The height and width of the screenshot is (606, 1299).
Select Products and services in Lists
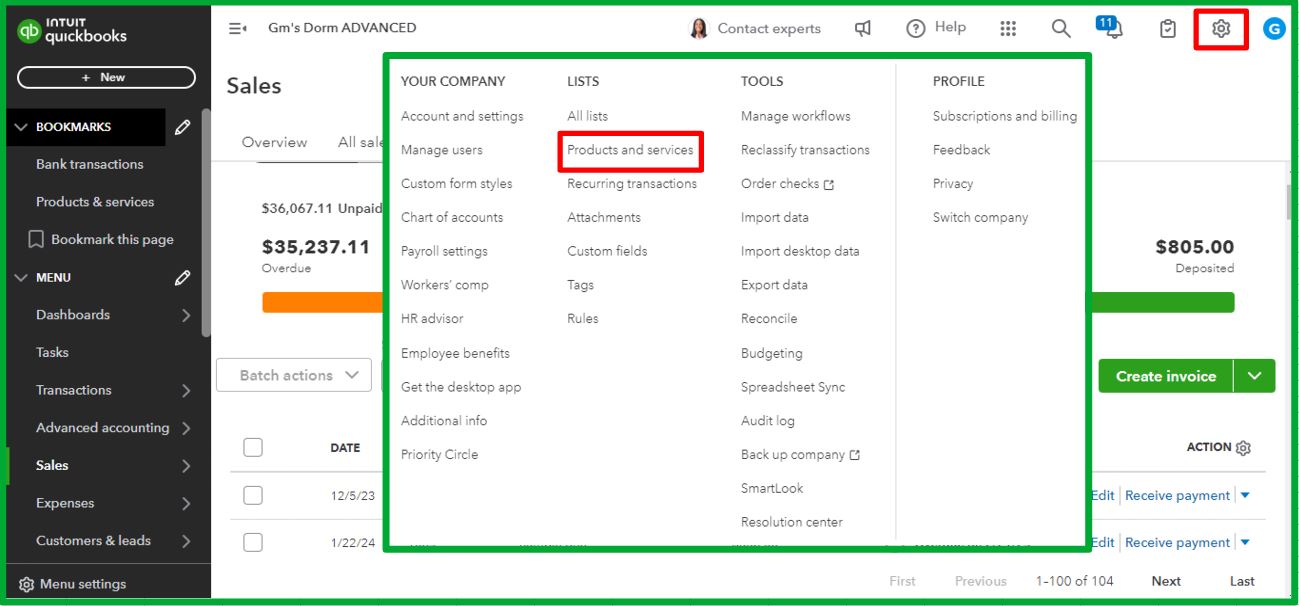[x=630, y=150]
